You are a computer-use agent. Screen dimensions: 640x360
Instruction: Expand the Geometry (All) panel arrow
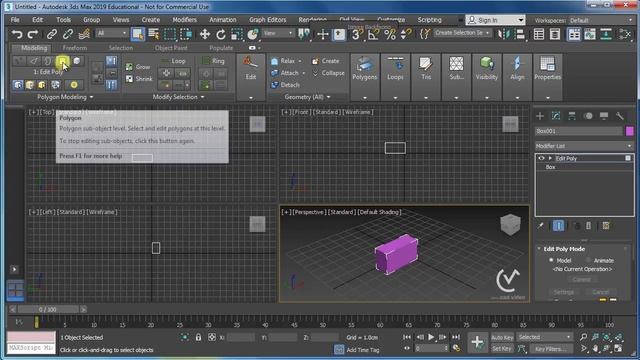click(x=329, y=97)
